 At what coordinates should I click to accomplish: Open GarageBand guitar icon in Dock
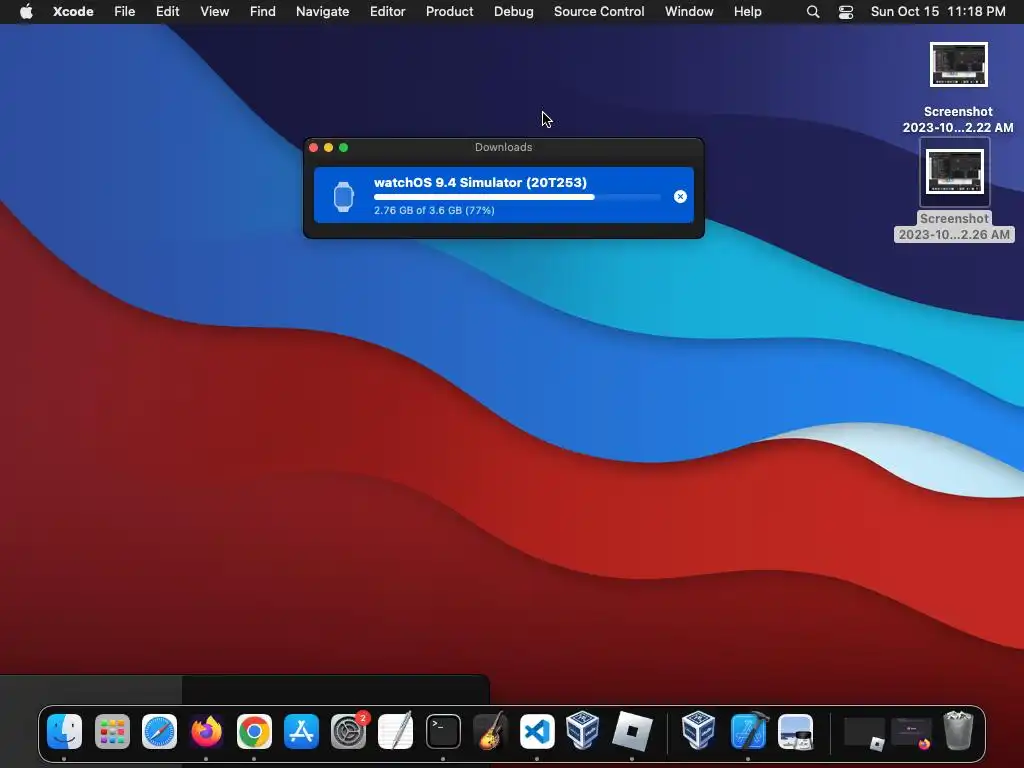pos(490,731)
